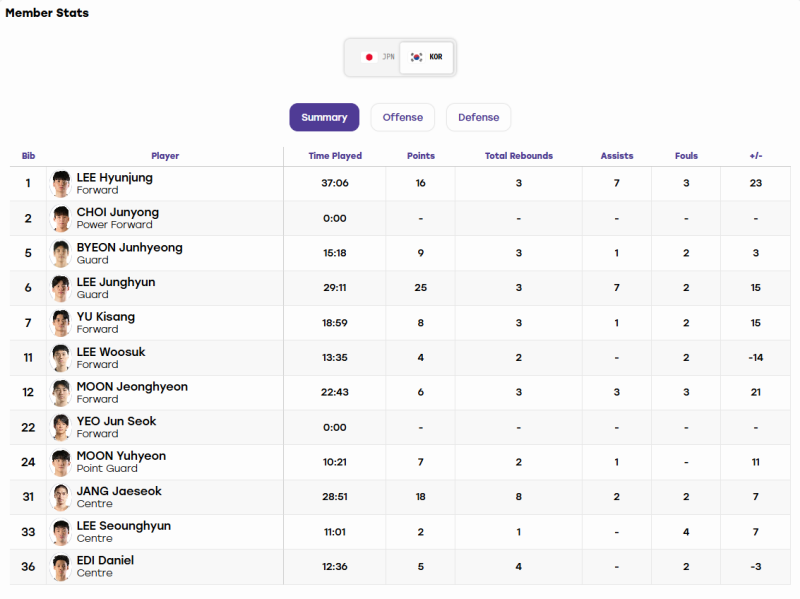Image resolution: width=800 pixels, height=599 pixels.
Task: Click the Bib column header
Action: point(29,156)
